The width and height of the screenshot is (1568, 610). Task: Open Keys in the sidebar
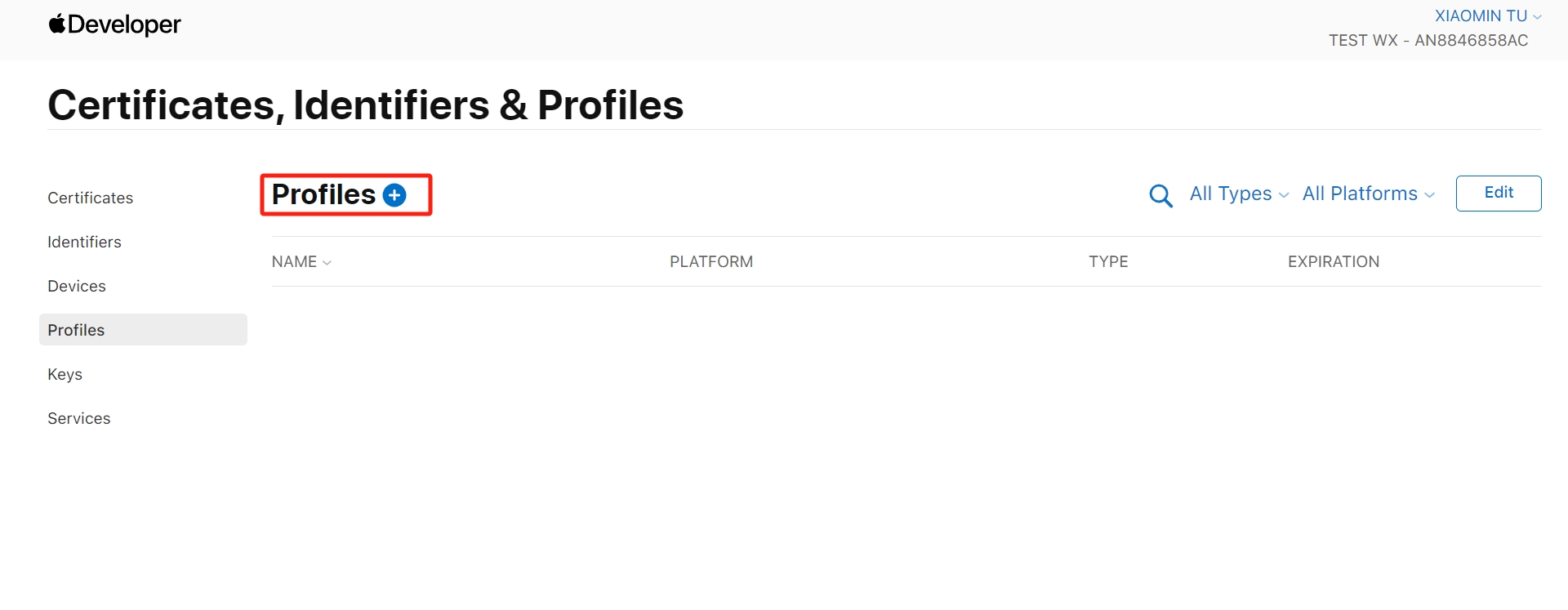tap(65, 374)
